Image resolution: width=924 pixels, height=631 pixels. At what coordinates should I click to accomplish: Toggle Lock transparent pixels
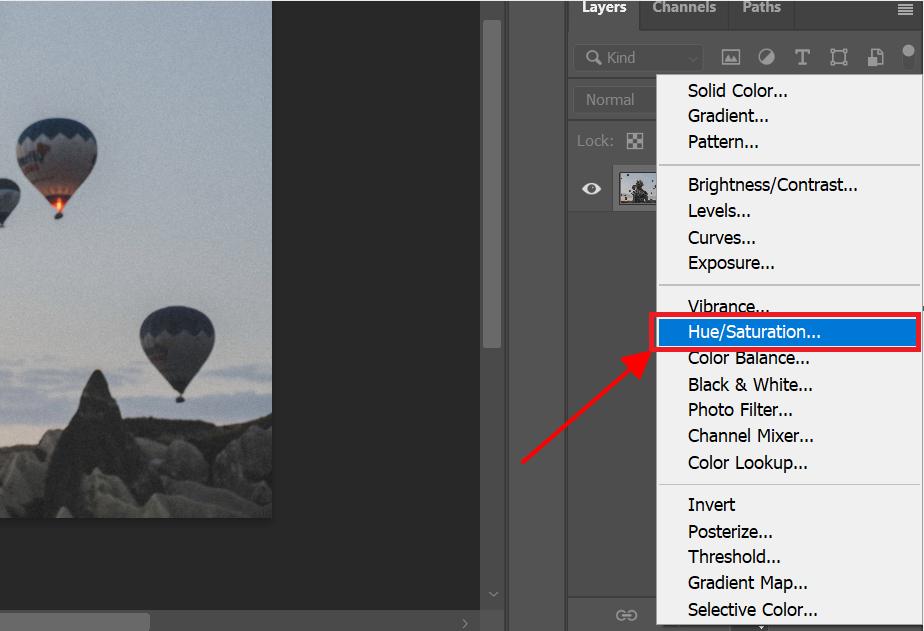point(635,141)
